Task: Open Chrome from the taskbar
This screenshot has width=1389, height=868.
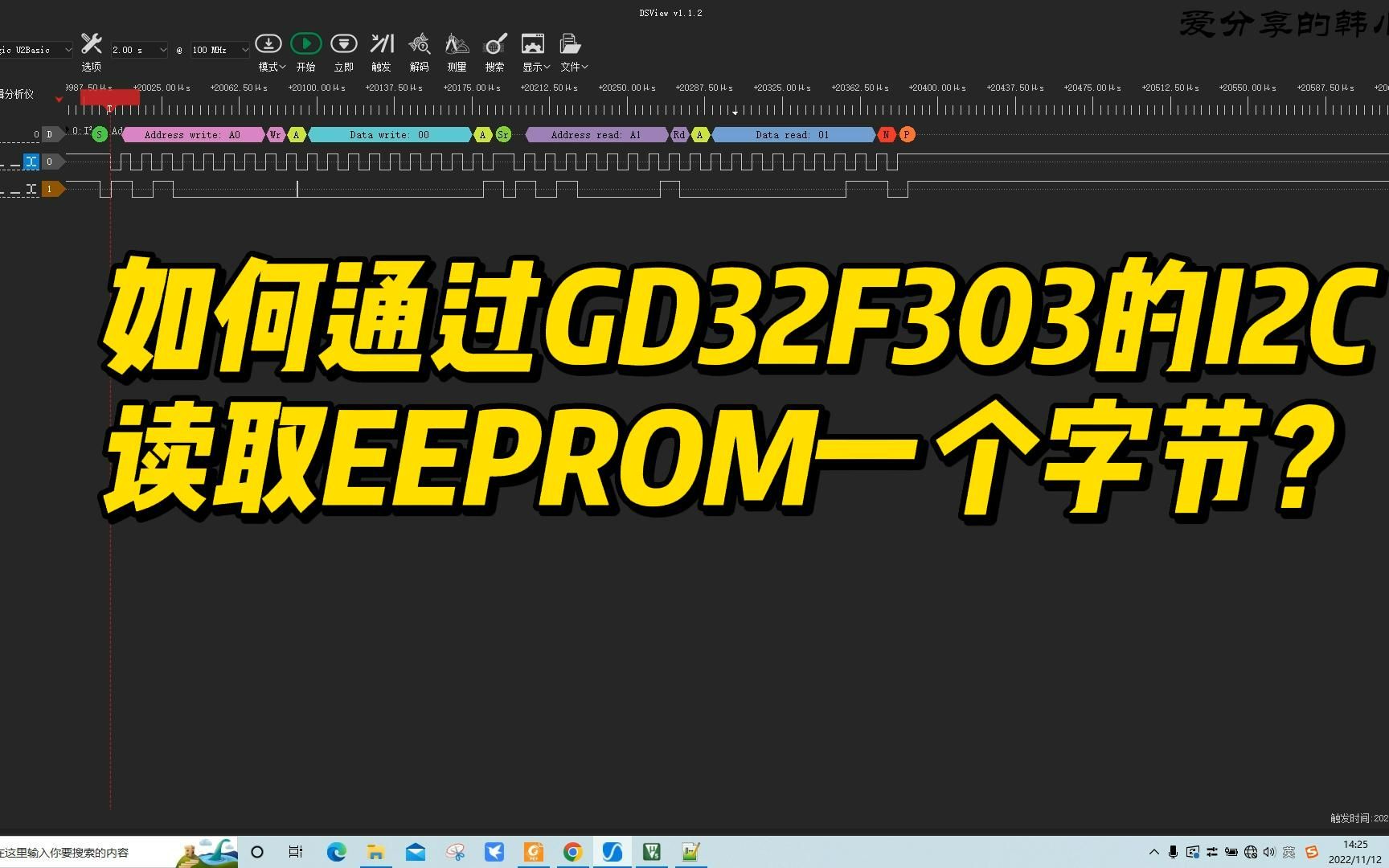Action: pyautogui.click(x=572, y=851)
